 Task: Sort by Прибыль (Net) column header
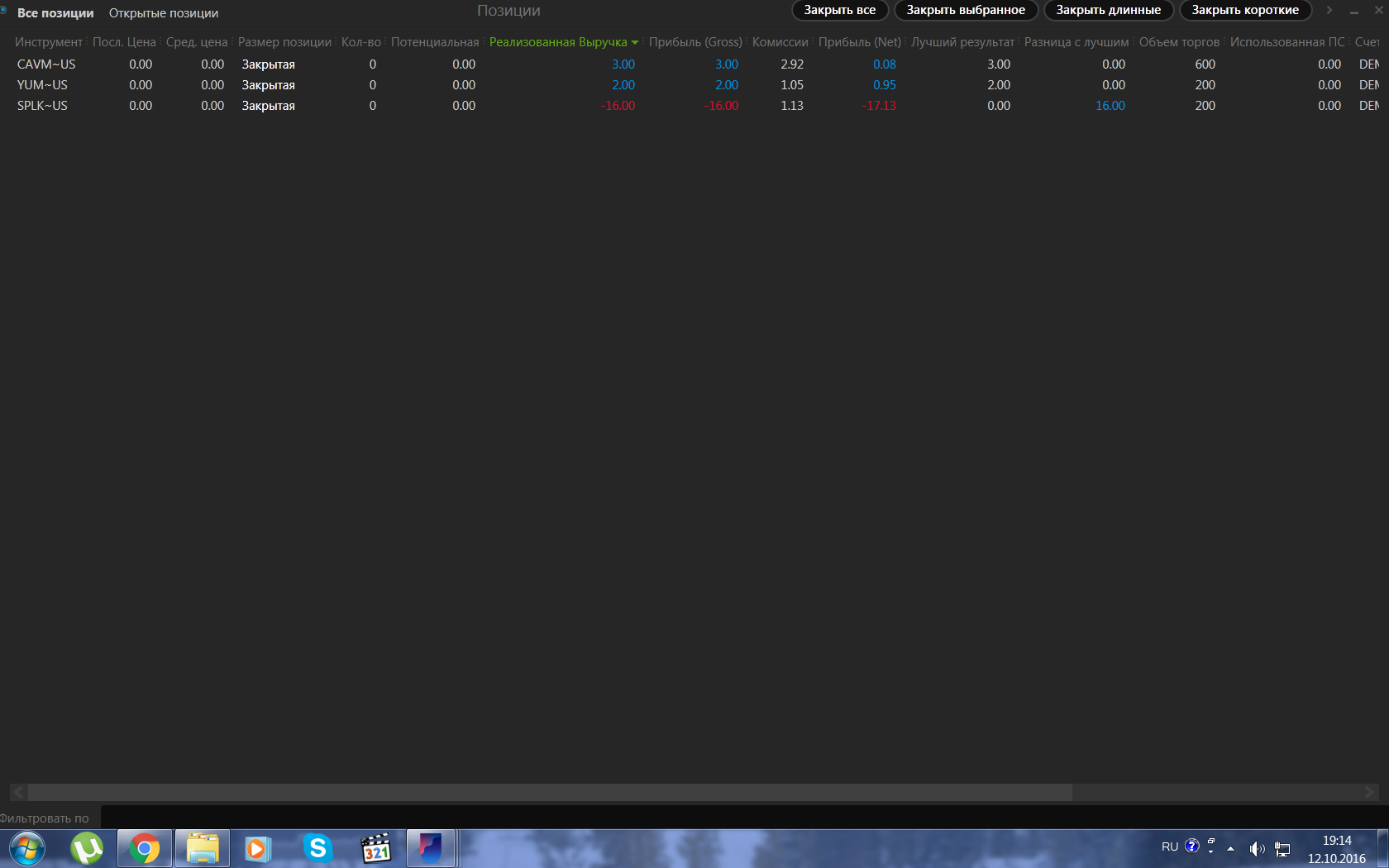pos(860,42)
